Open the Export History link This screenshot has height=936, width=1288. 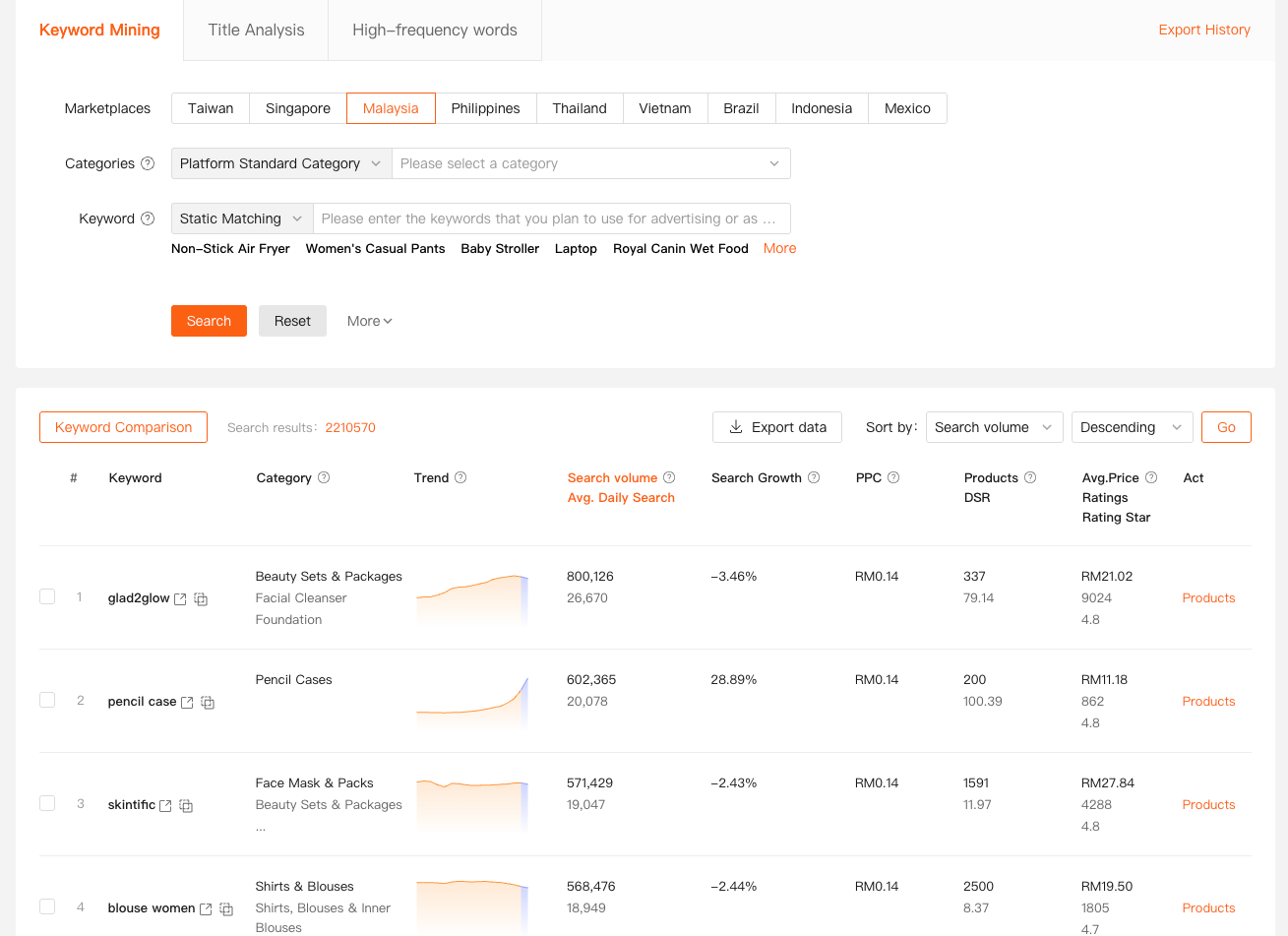click(x=1203, y=30)
